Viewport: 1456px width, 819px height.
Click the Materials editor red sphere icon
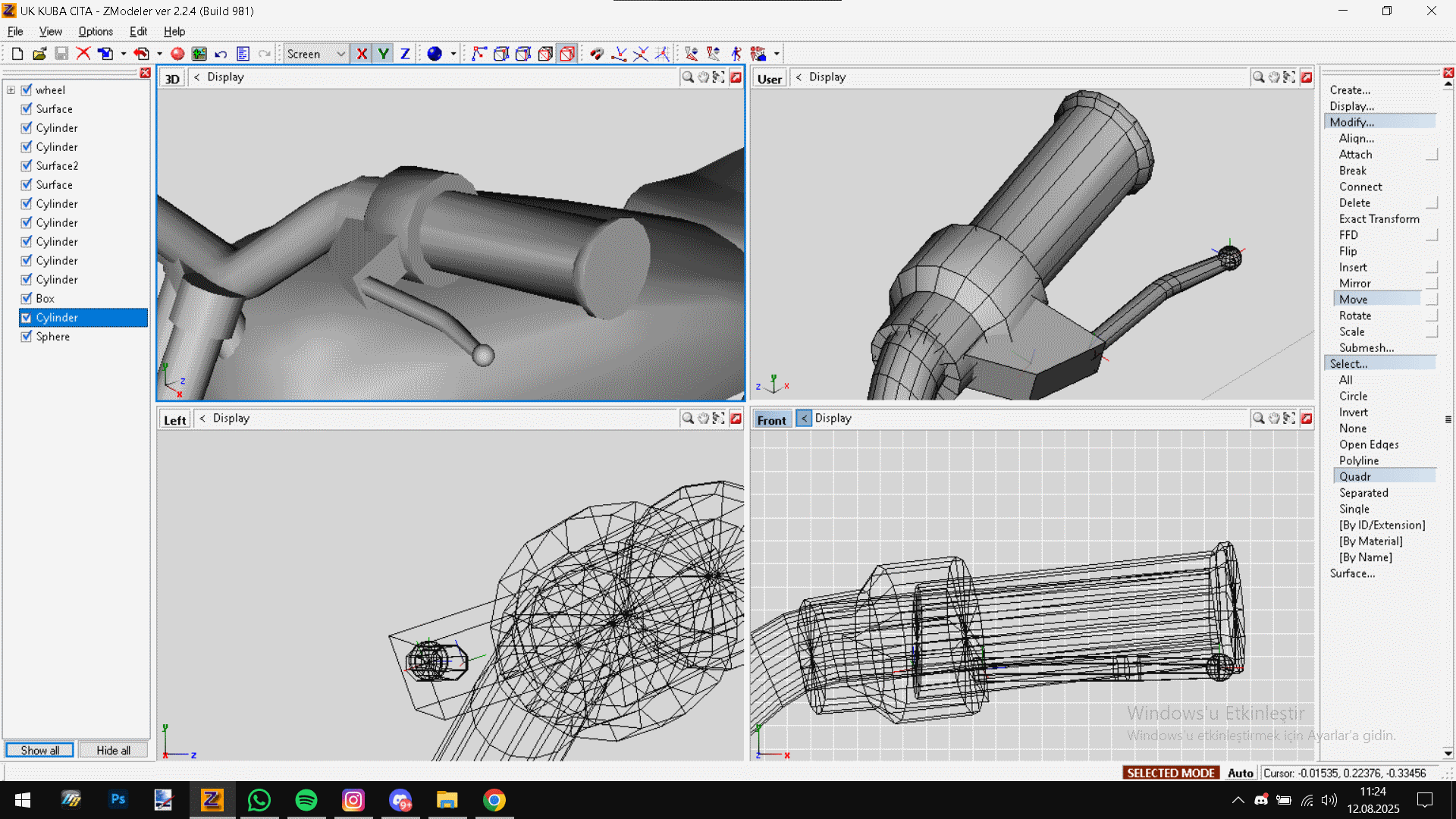[177, 54]
